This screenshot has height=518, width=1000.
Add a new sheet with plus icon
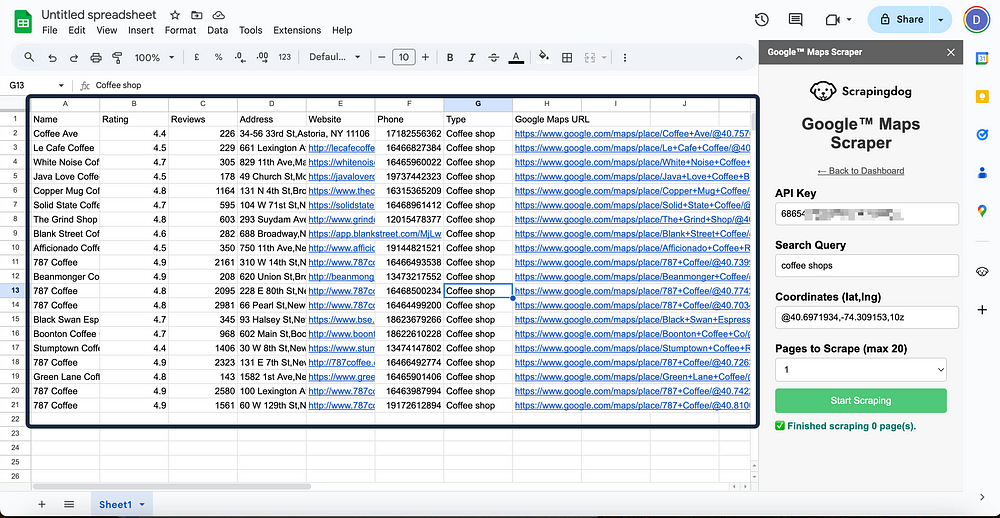(41, 504)
